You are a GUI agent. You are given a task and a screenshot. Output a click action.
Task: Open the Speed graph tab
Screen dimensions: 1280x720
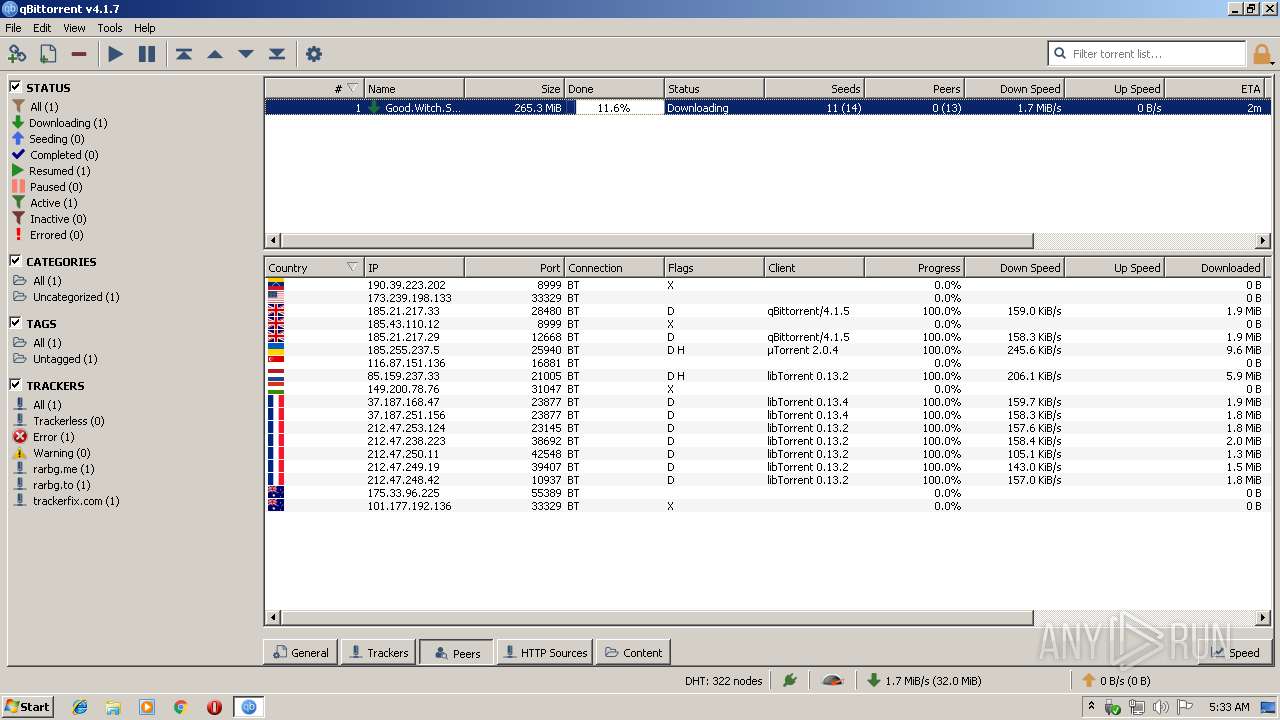pyautogui.click(x=1234, y=652)
